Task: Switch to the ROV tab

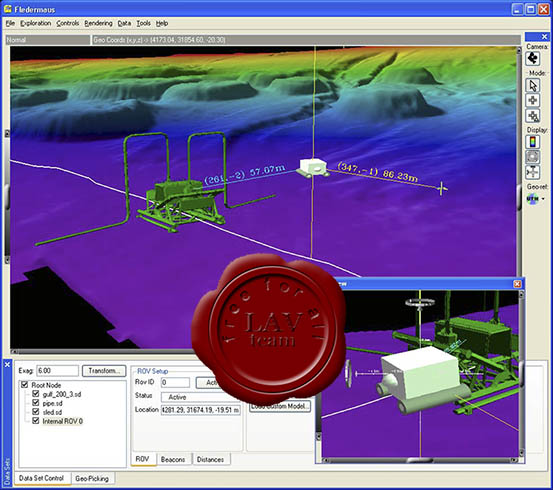Action: click(x=142, y=459)
